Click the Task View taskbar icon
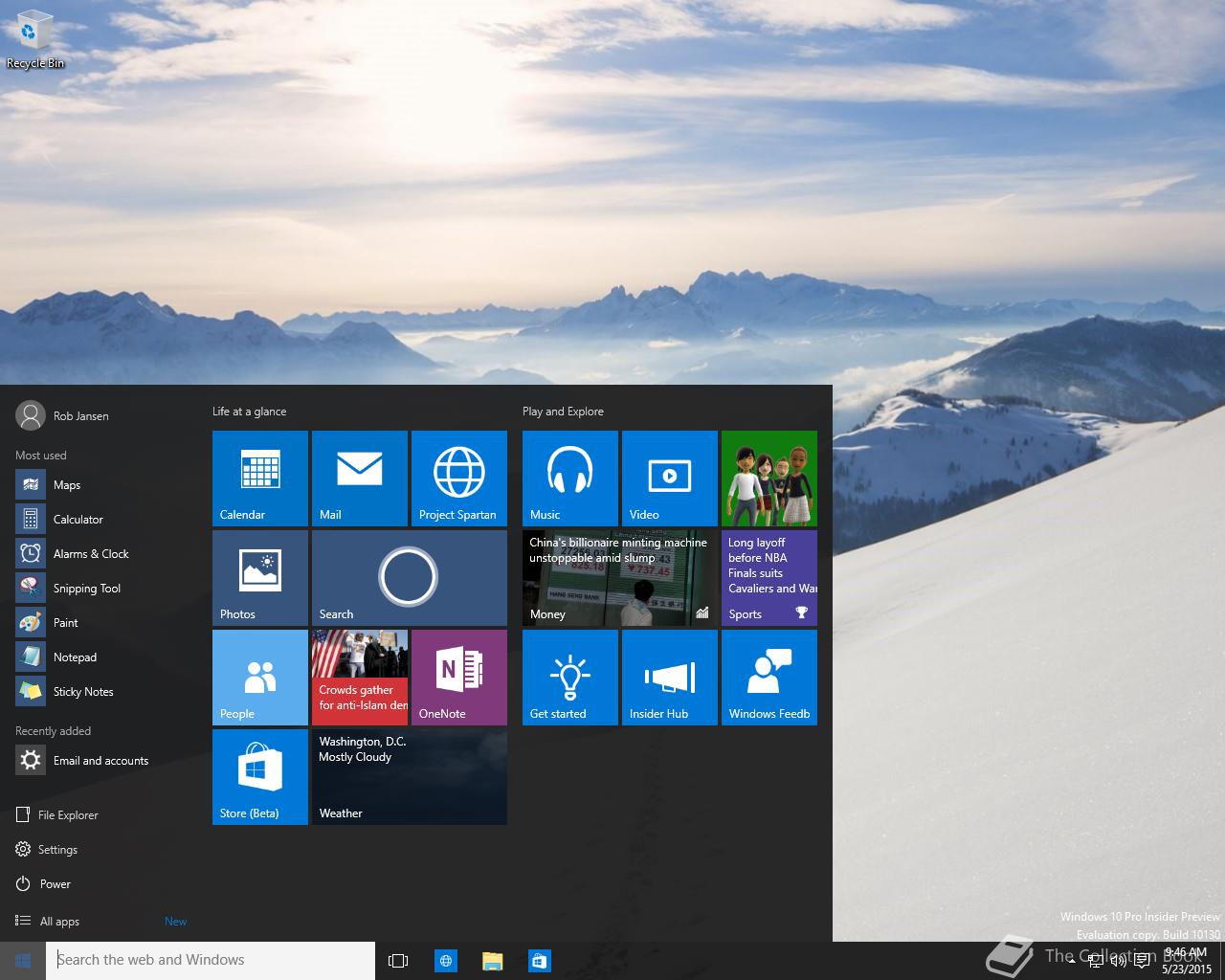 398,961
